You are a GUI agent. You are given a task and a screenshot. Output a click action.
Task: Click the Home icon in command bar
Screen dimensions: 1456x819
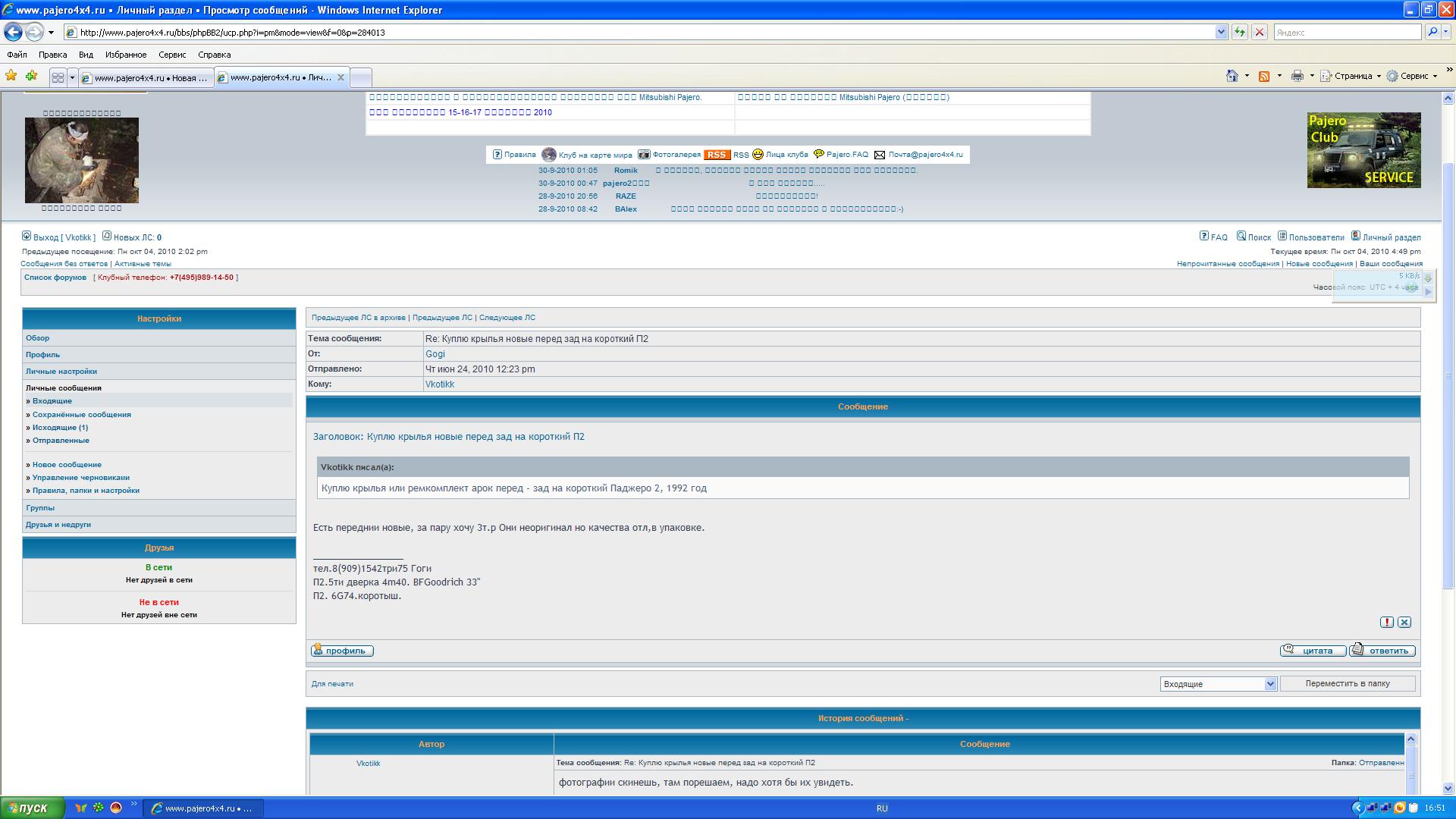tap(1232, 76)
